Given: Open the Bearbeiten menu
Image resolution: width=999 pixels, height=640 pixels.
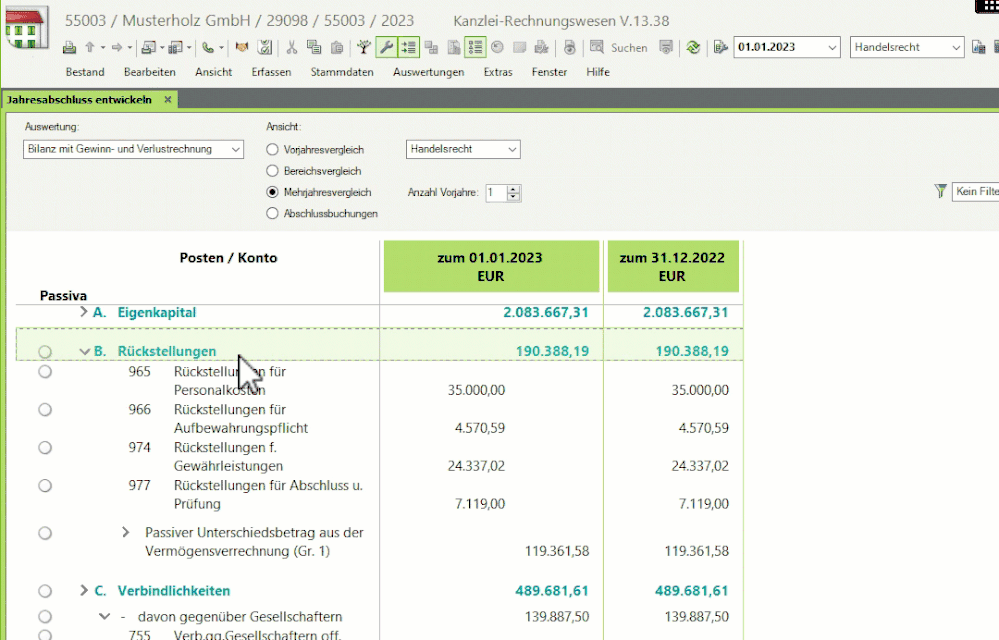Looking at the screenshot, I should 150,72.
